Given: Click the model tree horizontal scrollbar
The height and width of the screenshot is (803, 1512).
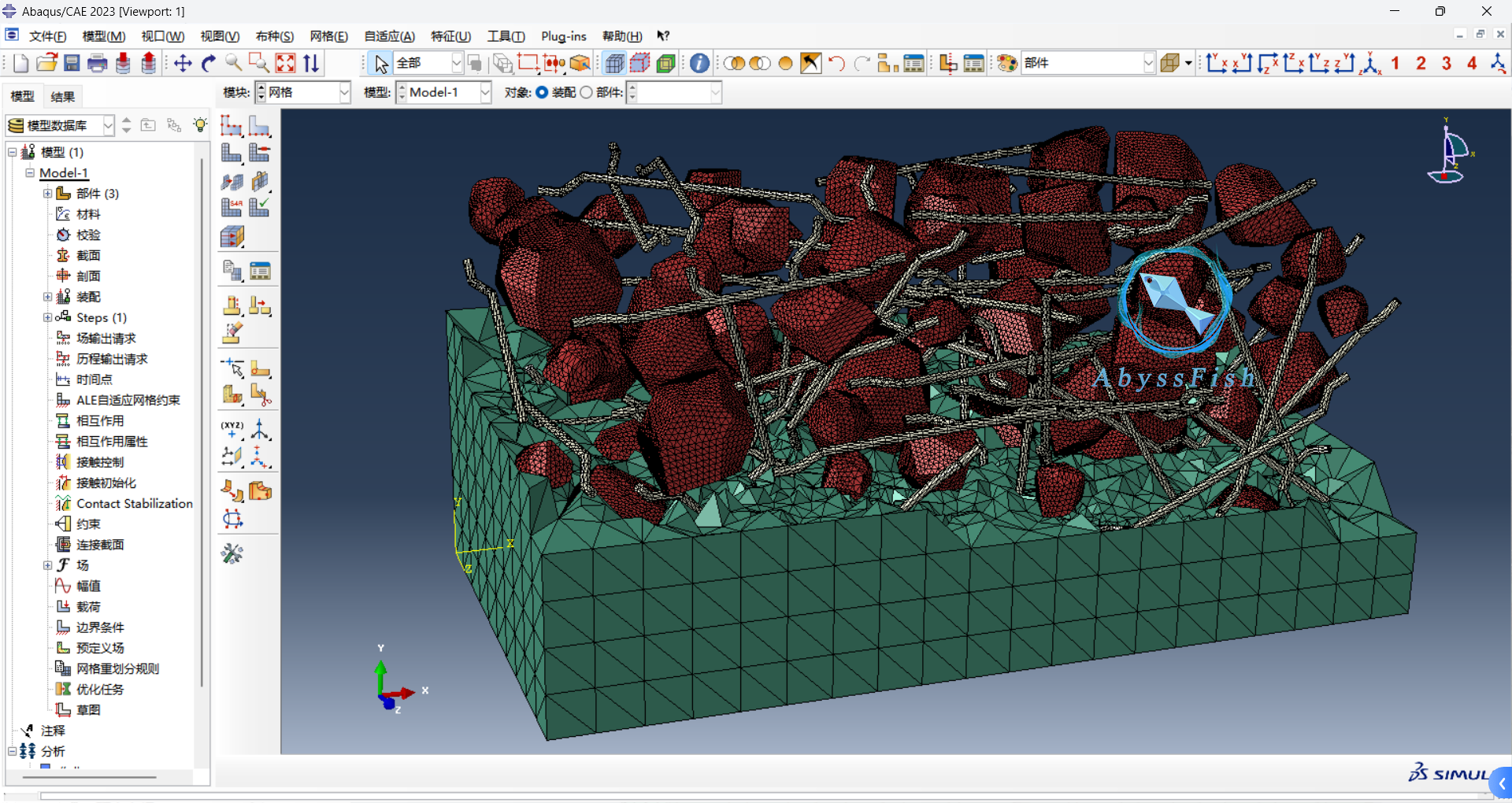Looking at the screenshot, I should (x=91, y=777).
